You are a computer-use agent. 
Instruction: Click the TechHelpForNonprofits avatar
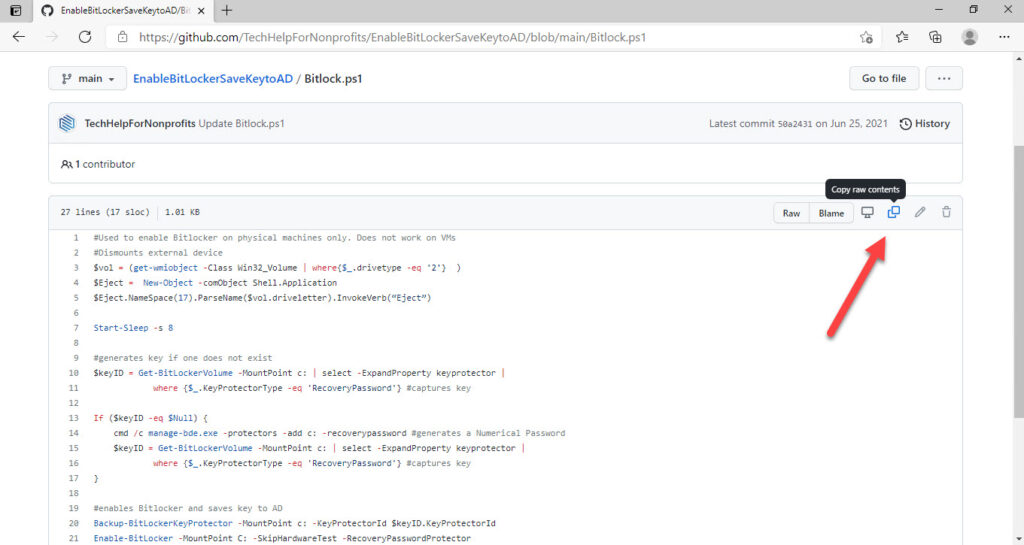[x=67, y=123]
